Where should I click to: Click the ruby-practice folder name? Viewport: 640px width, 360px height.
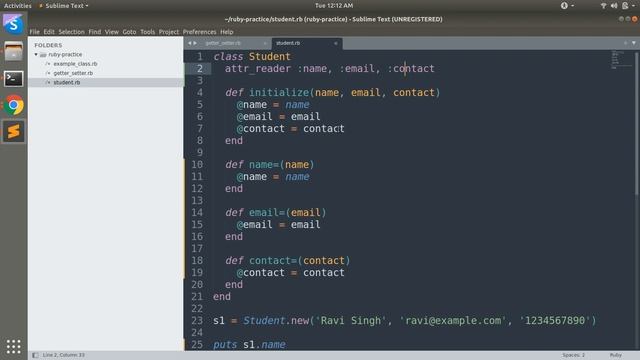(x=65, y=54)
